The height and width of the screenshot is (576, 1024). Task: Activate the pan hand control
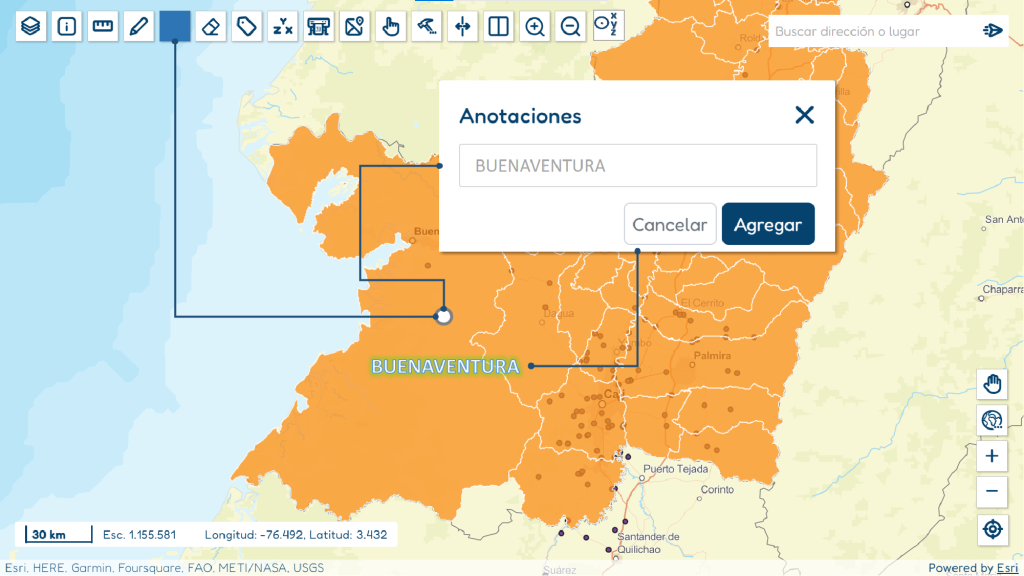(x=992, y=384)
